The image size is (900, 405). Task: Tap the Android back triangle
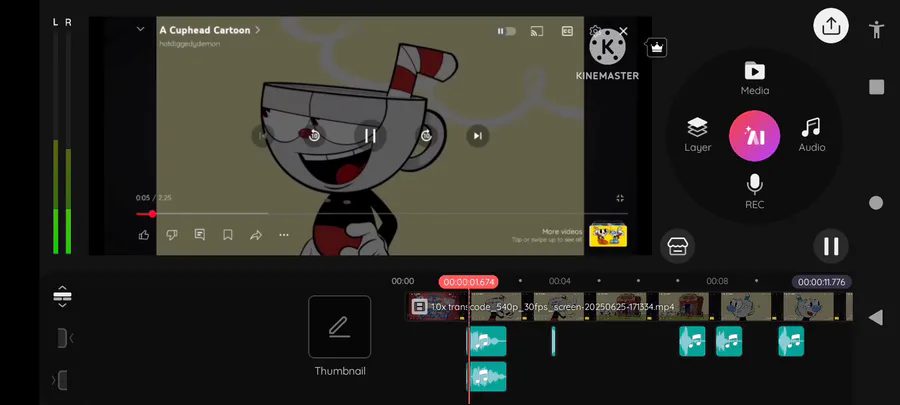(x=875, y=317)
